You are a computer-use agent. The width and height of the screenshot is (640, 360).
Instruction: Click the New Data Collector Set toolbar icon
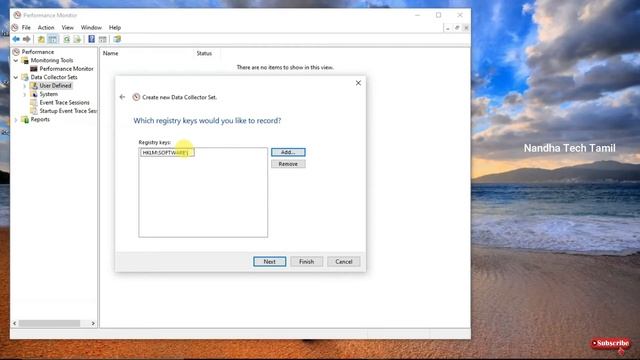pyautogui.click(x=117, y=39)
